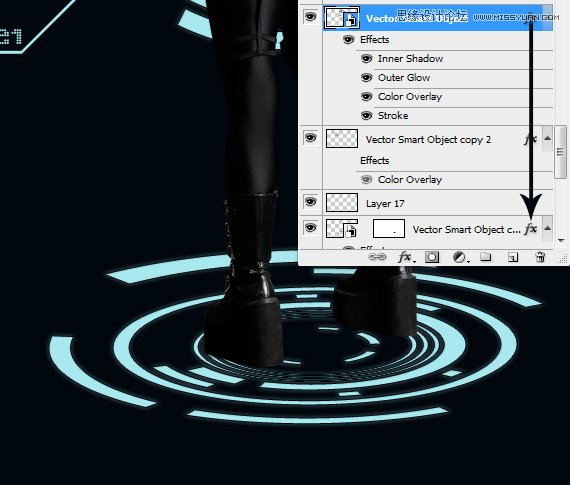The width and height of the screenshot is (570, 485).
Task: Click the layers panel scrollbar thumb
Action: click(560, 152)
